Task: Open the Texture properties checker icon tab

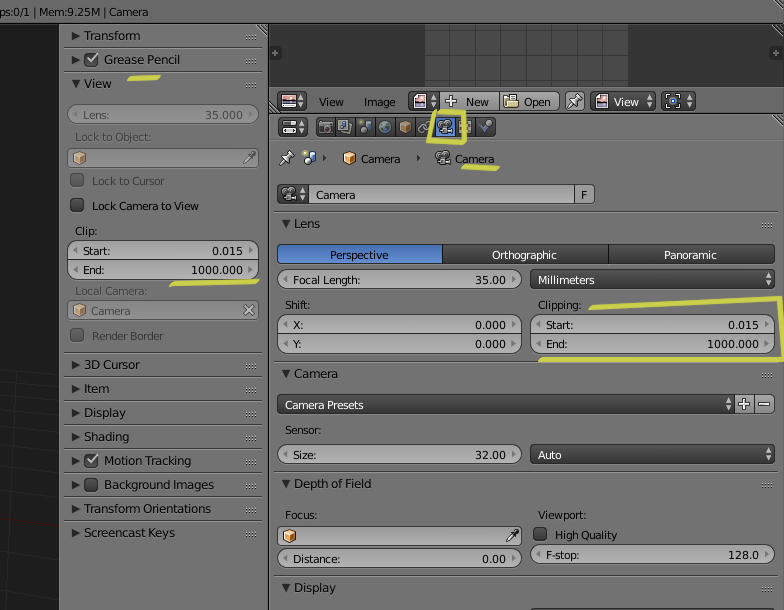Action: [x=465, y=127]
